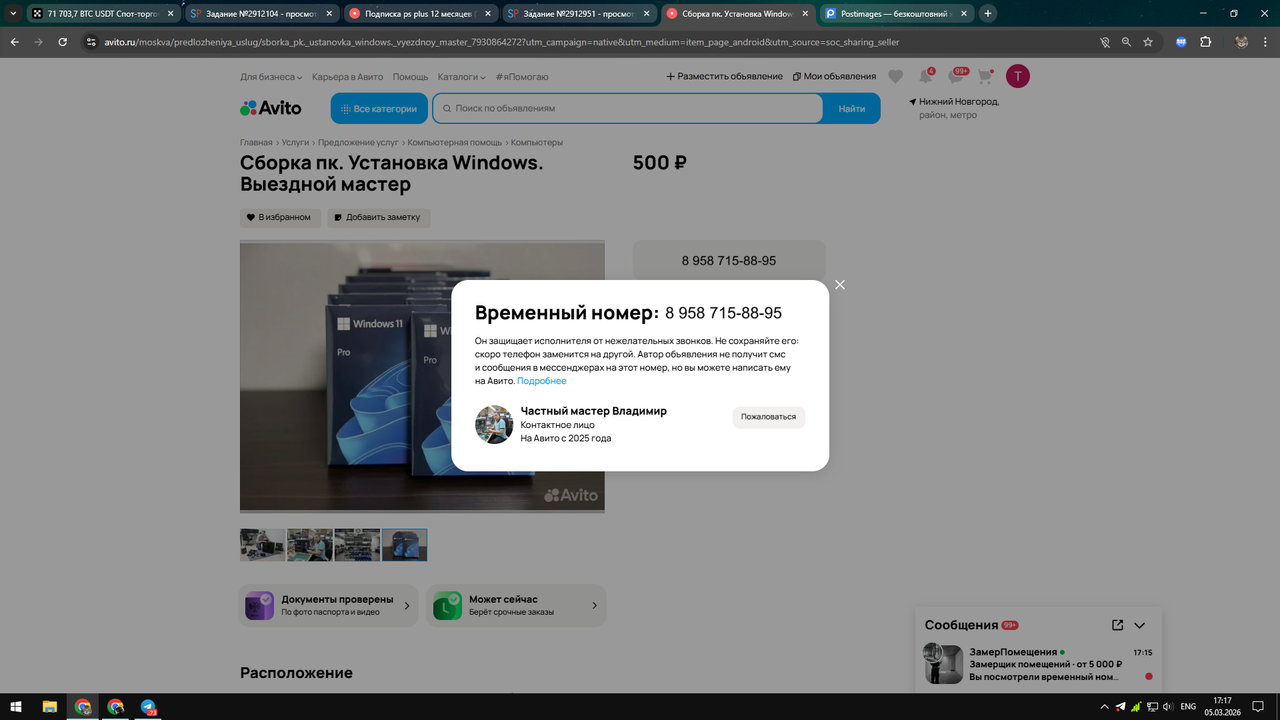Click the phone number button 8 958 715-88-95

[x=729, y=261]
